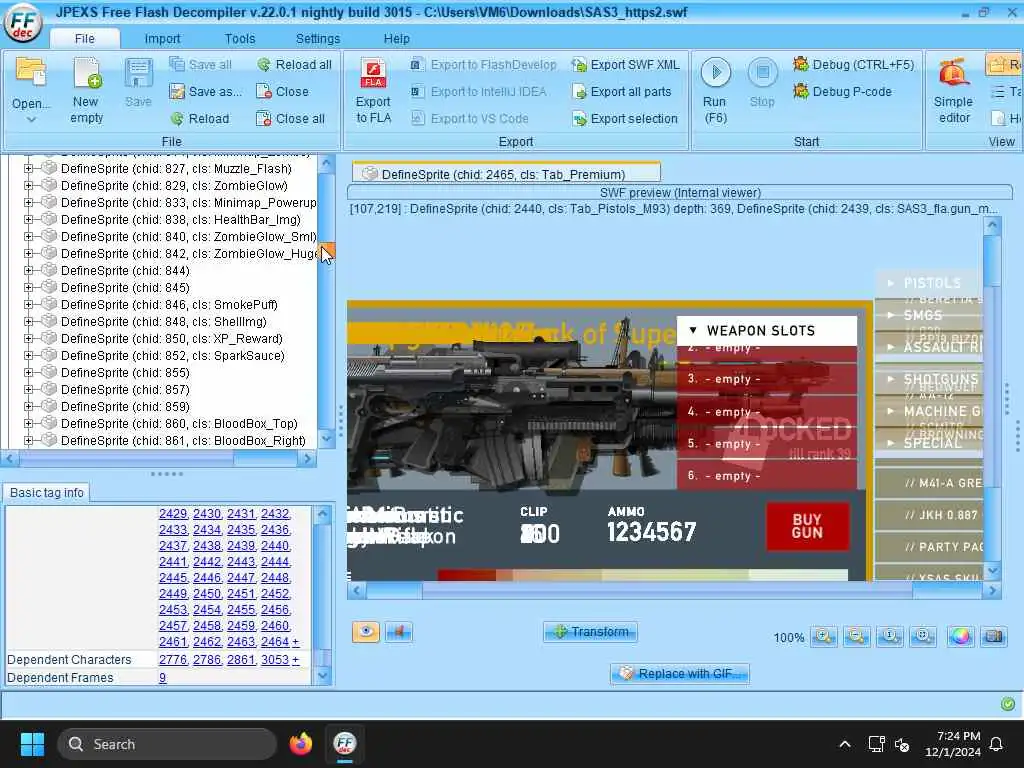
Task: Click Dependent Frames link 9
Action: (163, 678)
